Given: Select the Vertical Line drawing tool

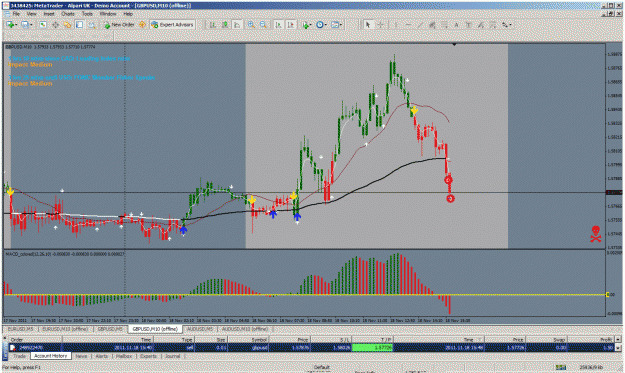Looking at the screenshot, I should point(396,25).
